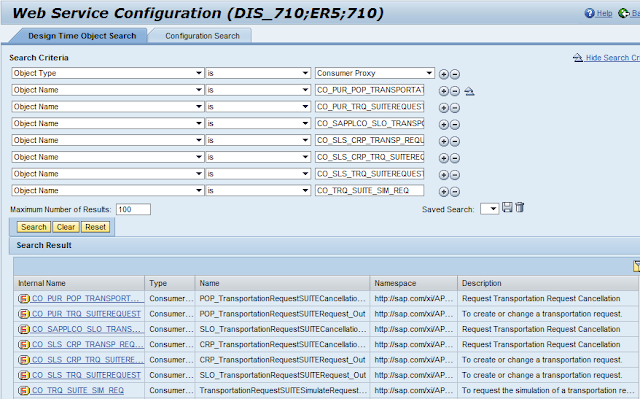Remove the CO_SLS_CRP_TRQ_SUITEREQ criteria row

[x=455, y=158]
